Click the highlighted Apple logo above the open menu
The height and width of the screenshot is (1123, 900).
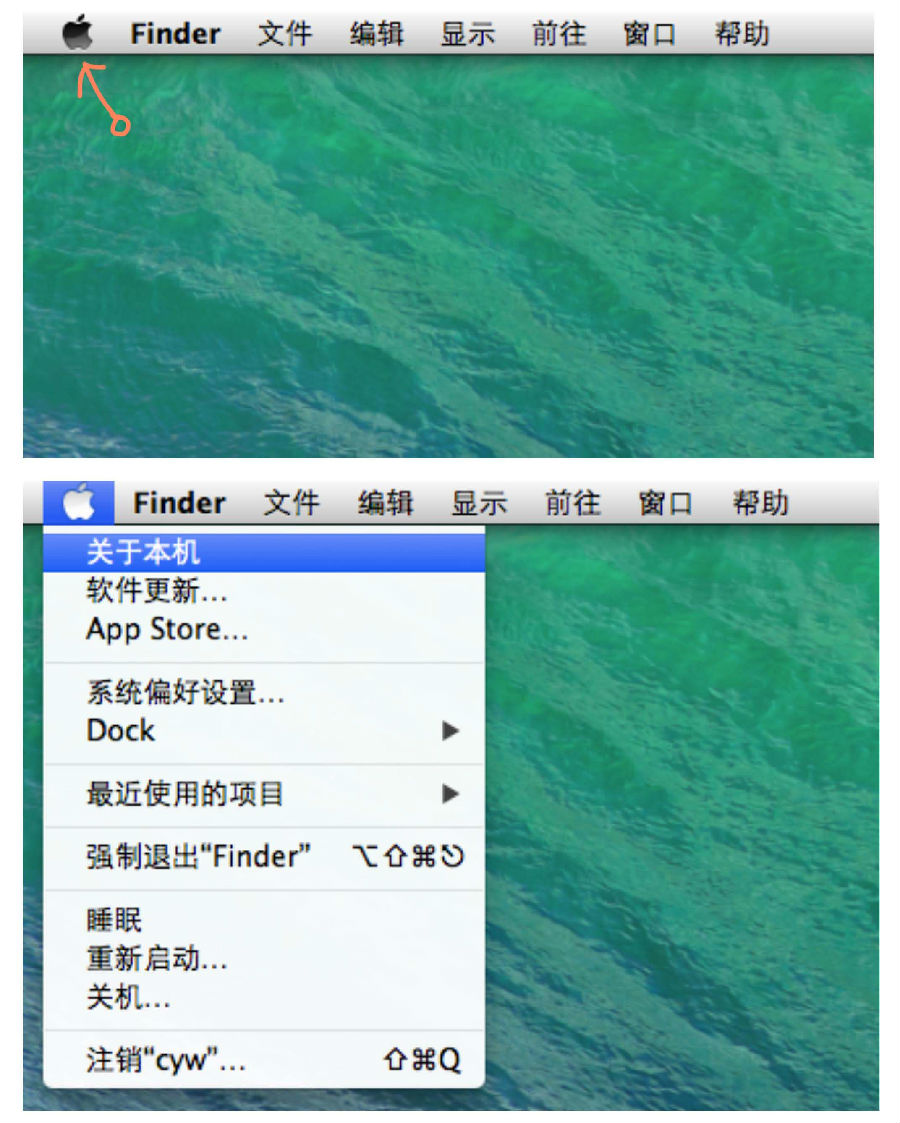pyautogui.click(x=79, y=501)
